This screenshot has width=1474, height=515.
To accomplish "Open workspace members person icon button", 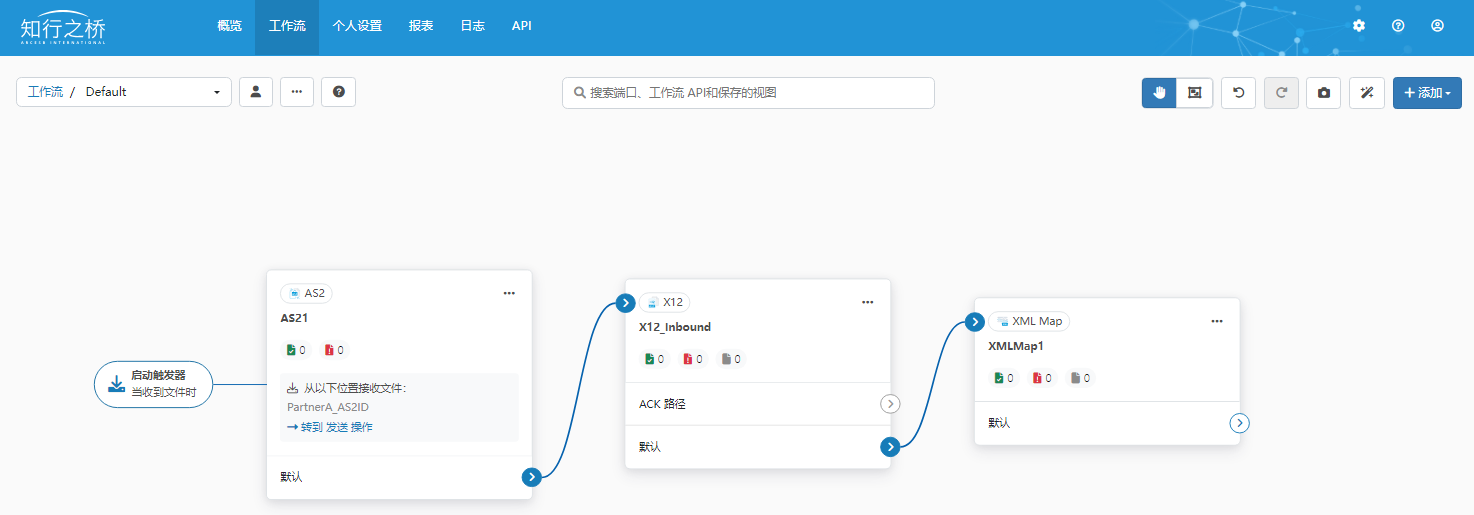I will click(x=256, y=92).
